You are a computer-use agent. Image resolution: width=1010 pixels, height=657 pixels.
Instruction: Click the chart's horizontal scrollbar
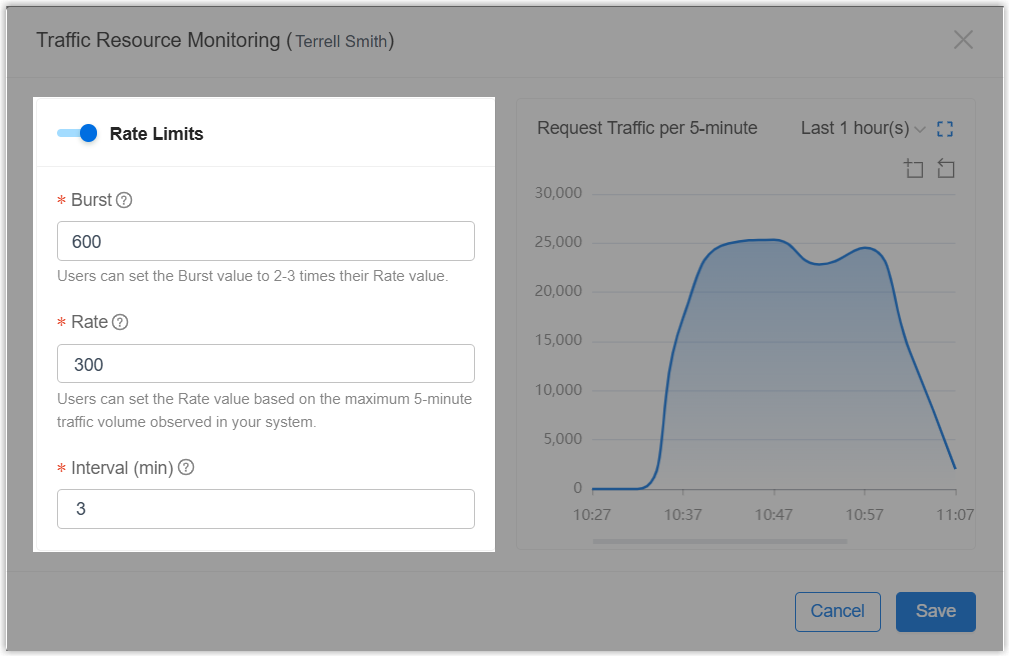[x=719, y=541]
